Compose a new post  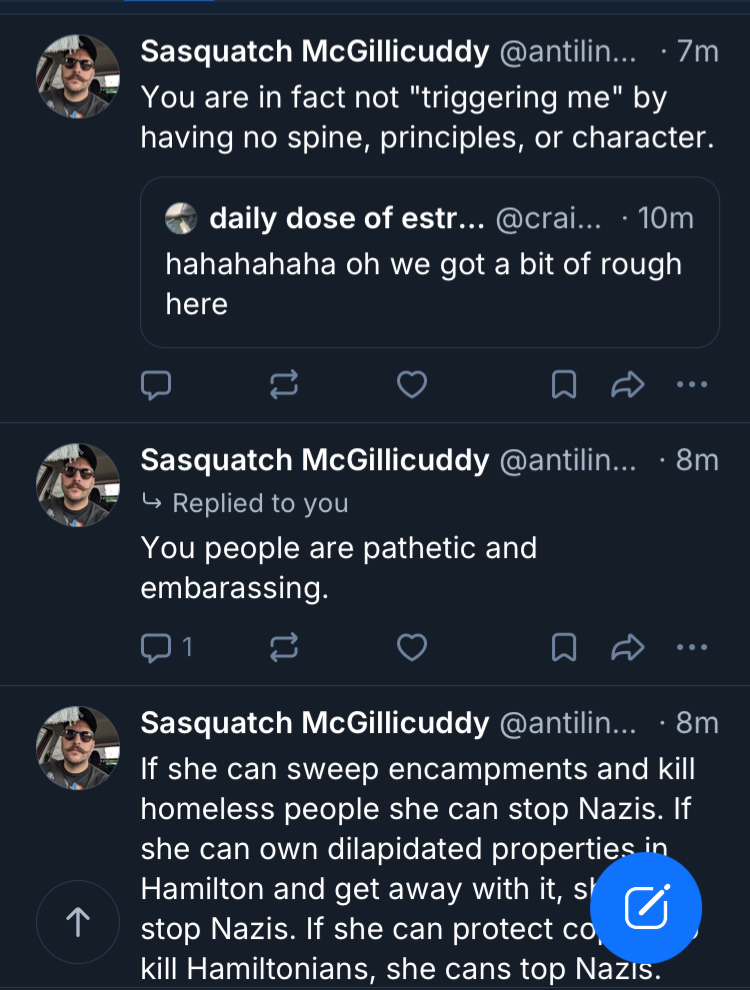click(646, 908)
